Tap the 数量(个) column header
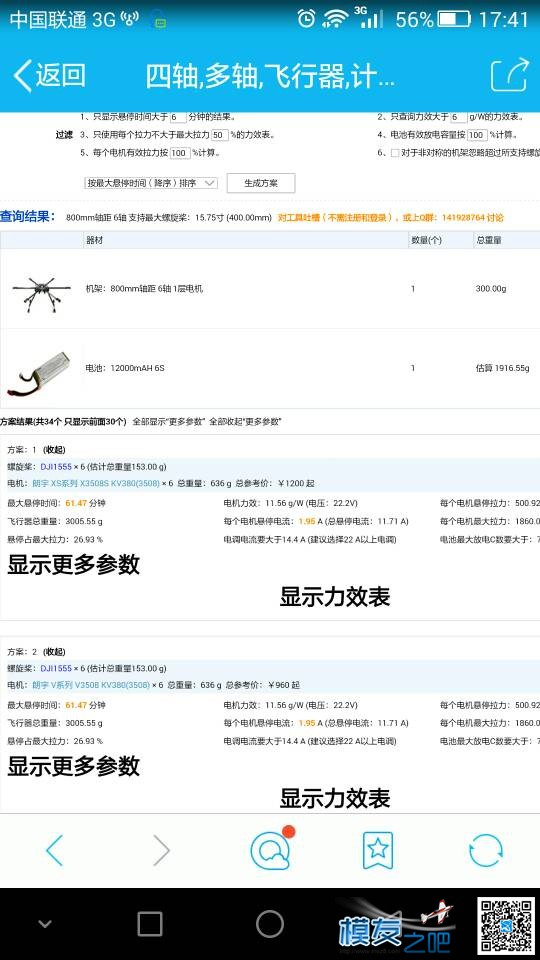540x960 pixels. (x=426, y=241)
